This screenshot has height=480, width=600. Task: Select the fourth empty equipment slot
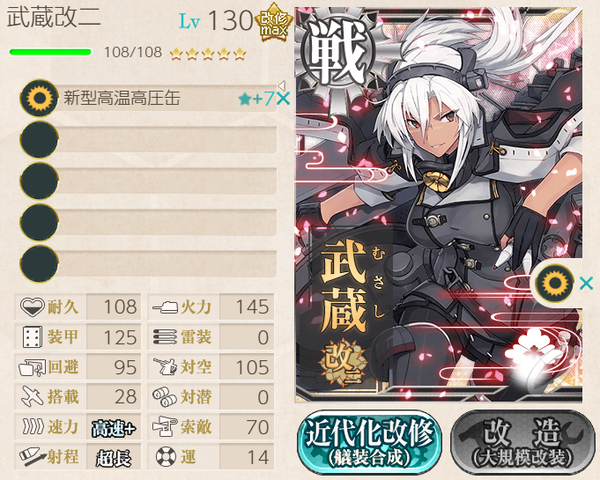[148, 222]
